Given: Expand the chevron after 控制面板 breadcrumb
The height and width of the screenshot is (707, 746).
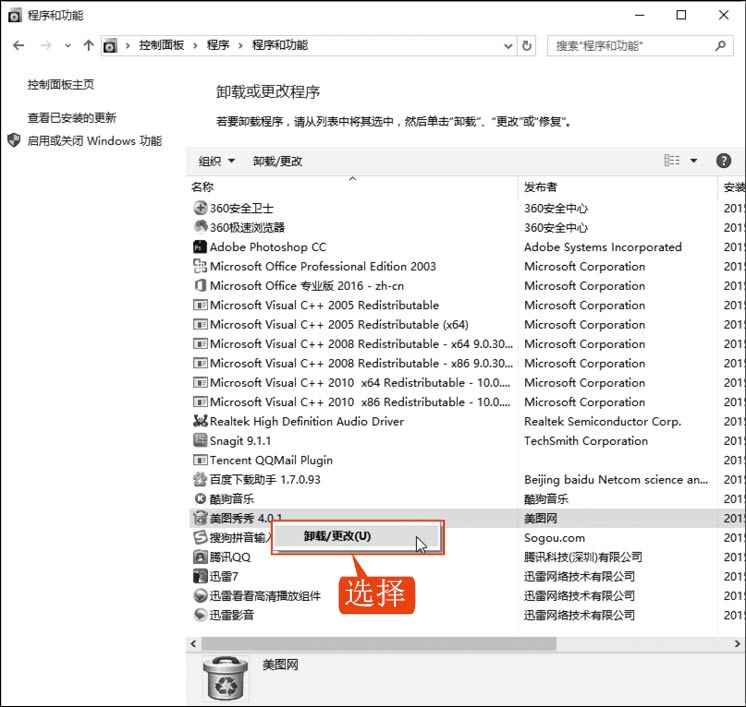Looking at the screenshot, I should pos(195,46).
